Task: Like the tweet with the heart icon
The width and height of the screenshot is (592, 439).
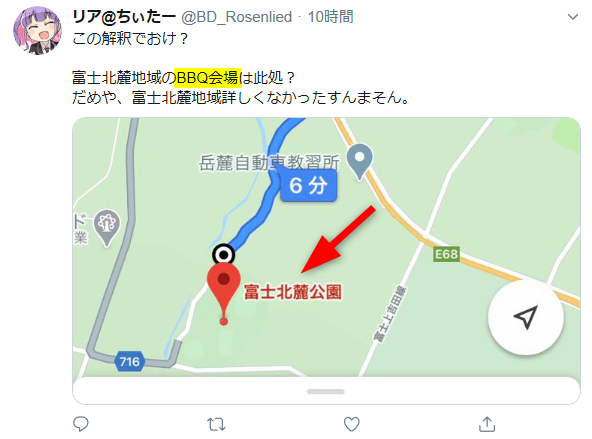Action: (352, 424)
